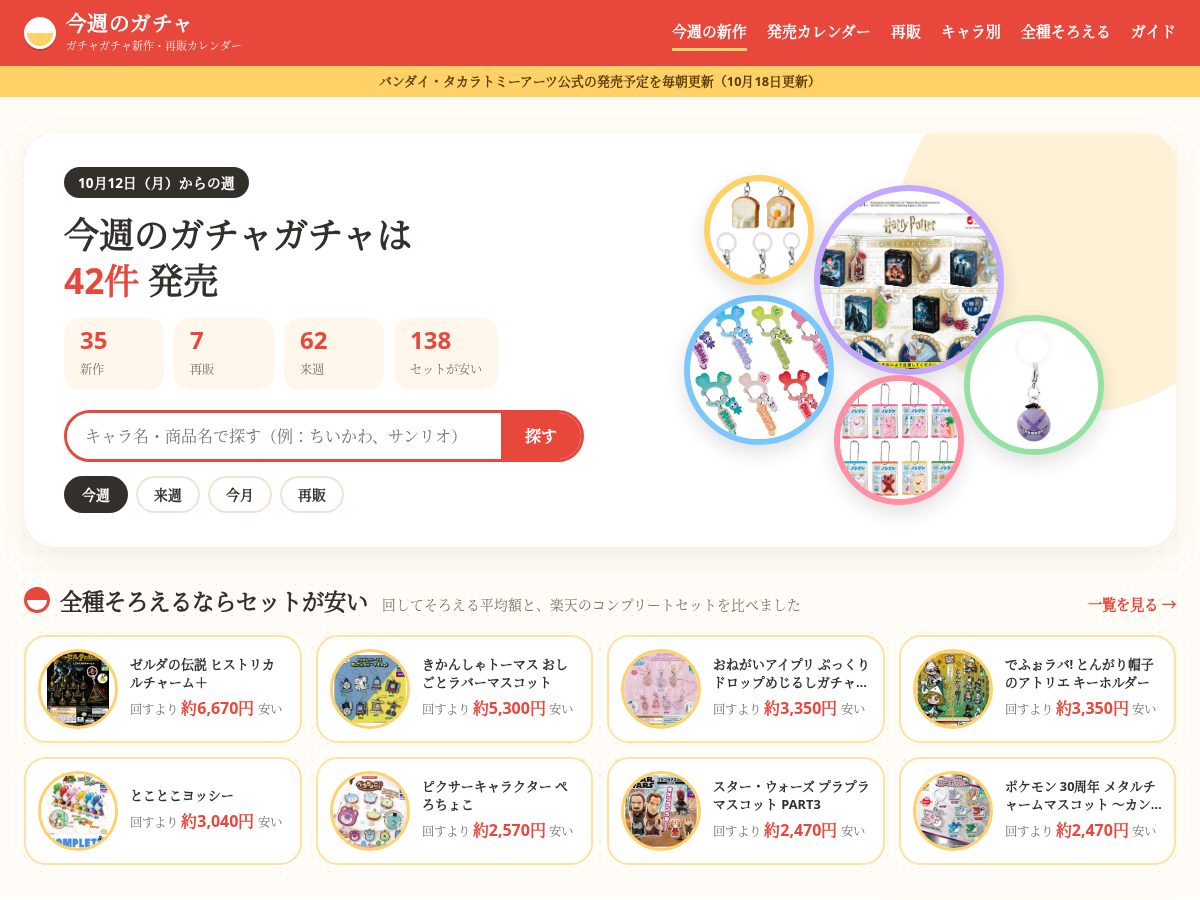Image resolution: width=1200 pixels, height=900 pixels.
Task: Open ガイド navigation item
Action: (1153, 32)
